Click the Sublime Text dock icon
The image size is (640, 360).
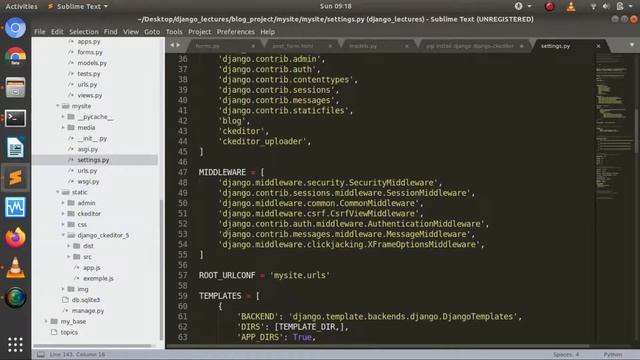tap(15, 178)
